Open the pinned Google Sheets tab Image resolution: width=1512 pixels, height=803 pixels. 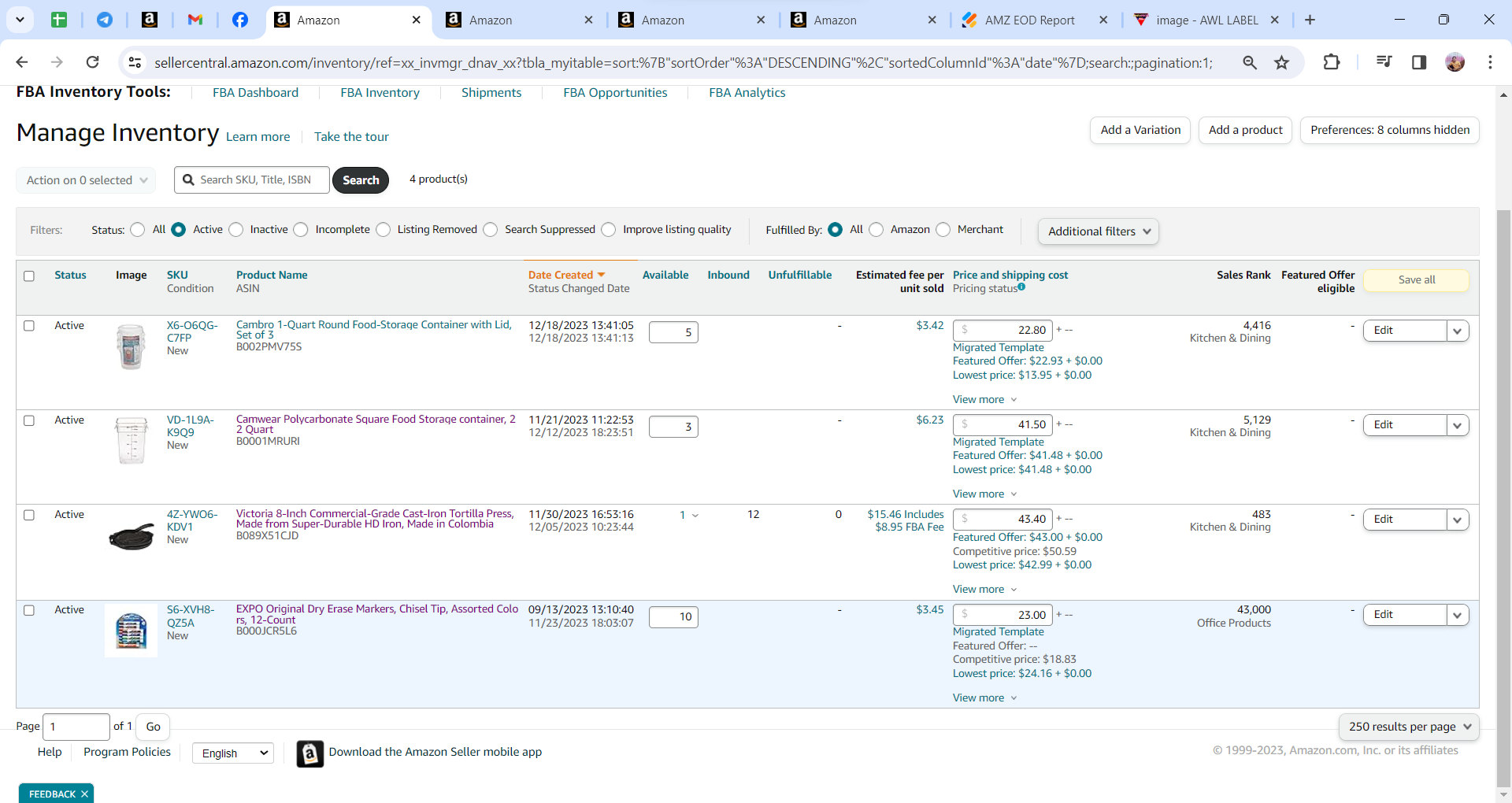coord(59,20)
